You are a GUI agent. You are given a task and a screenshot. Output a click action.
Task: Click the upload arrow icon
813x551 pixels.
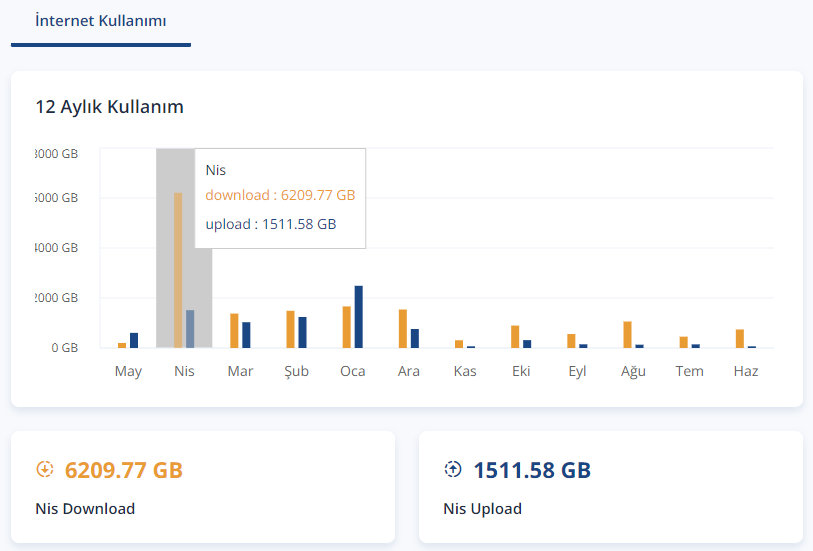pyautogui.click(x=452, y=469)
